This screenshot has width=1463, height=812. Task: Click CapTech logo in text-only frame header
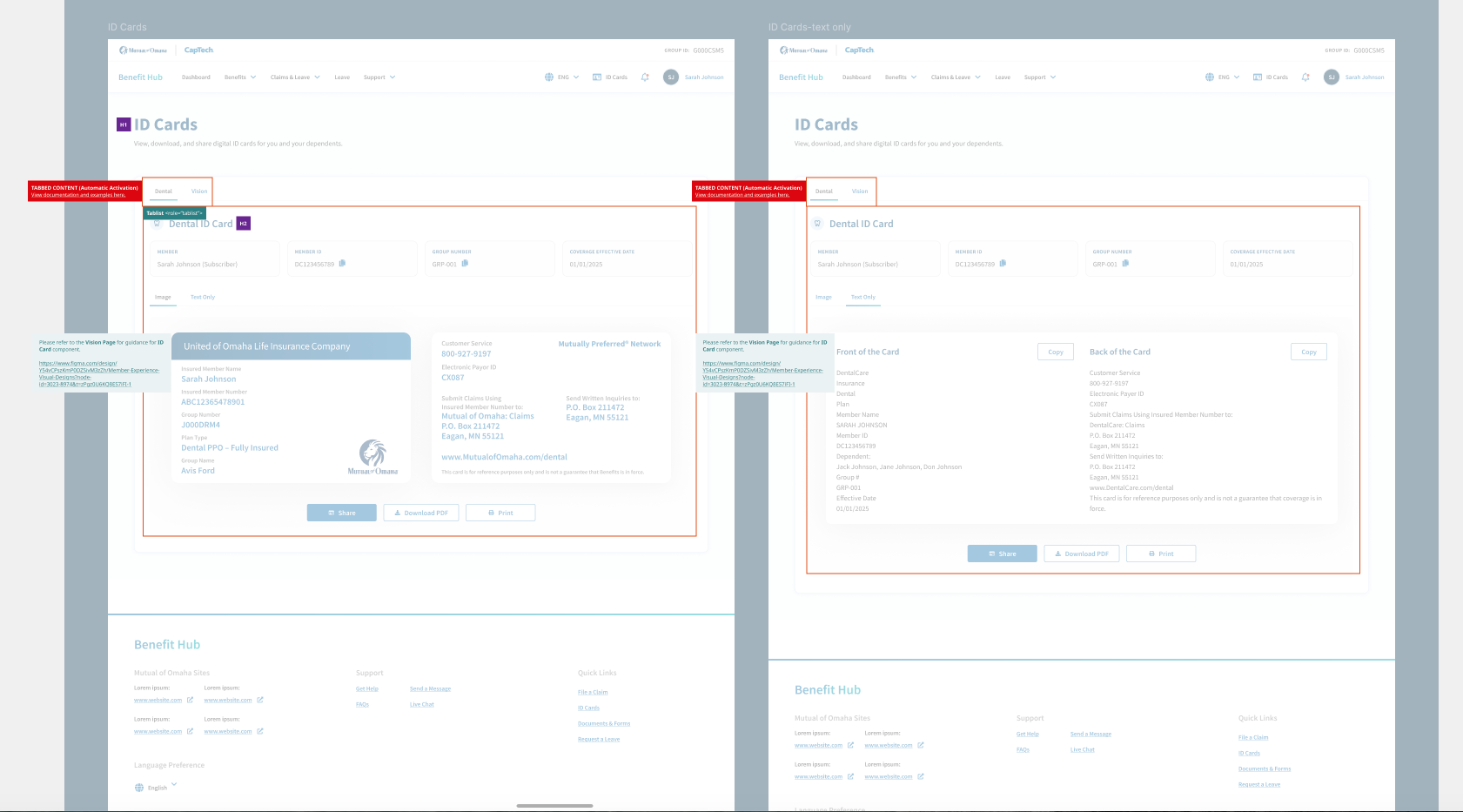tap(859, 50)
